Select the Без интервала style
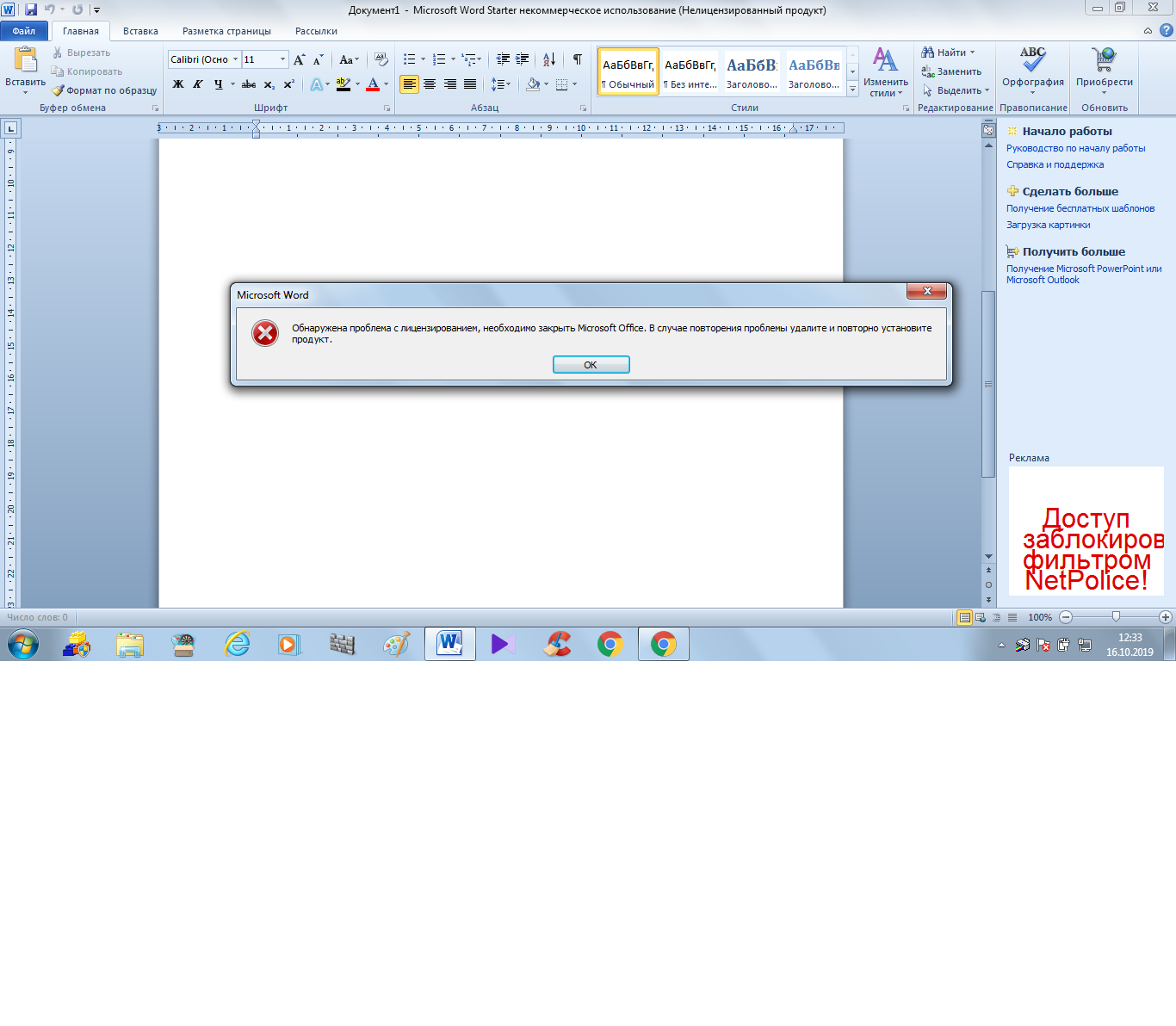 [x=690, y=71]
